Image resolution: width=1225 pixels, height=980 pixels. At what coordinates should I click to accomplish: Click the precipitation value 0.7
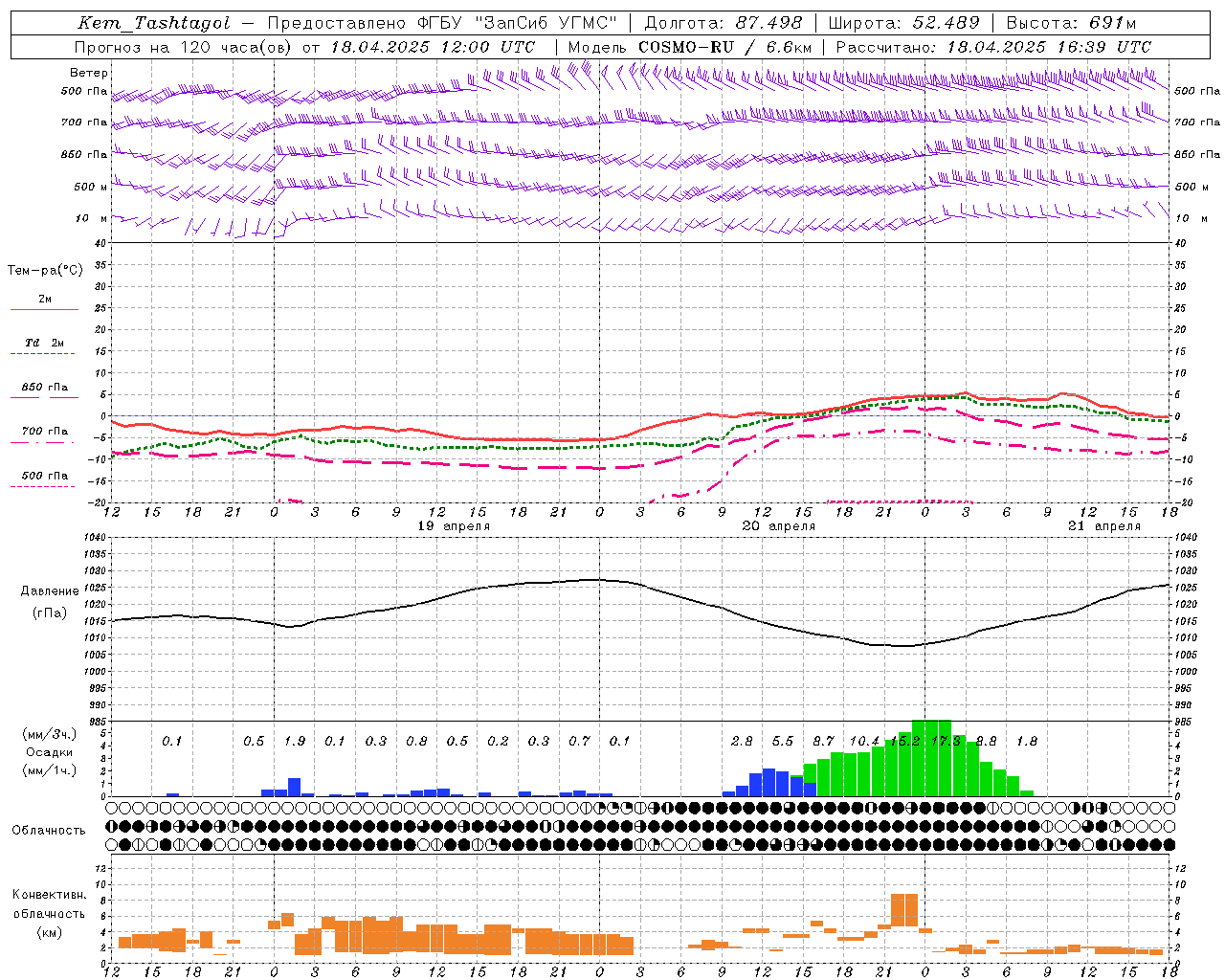tap(579, 741)
